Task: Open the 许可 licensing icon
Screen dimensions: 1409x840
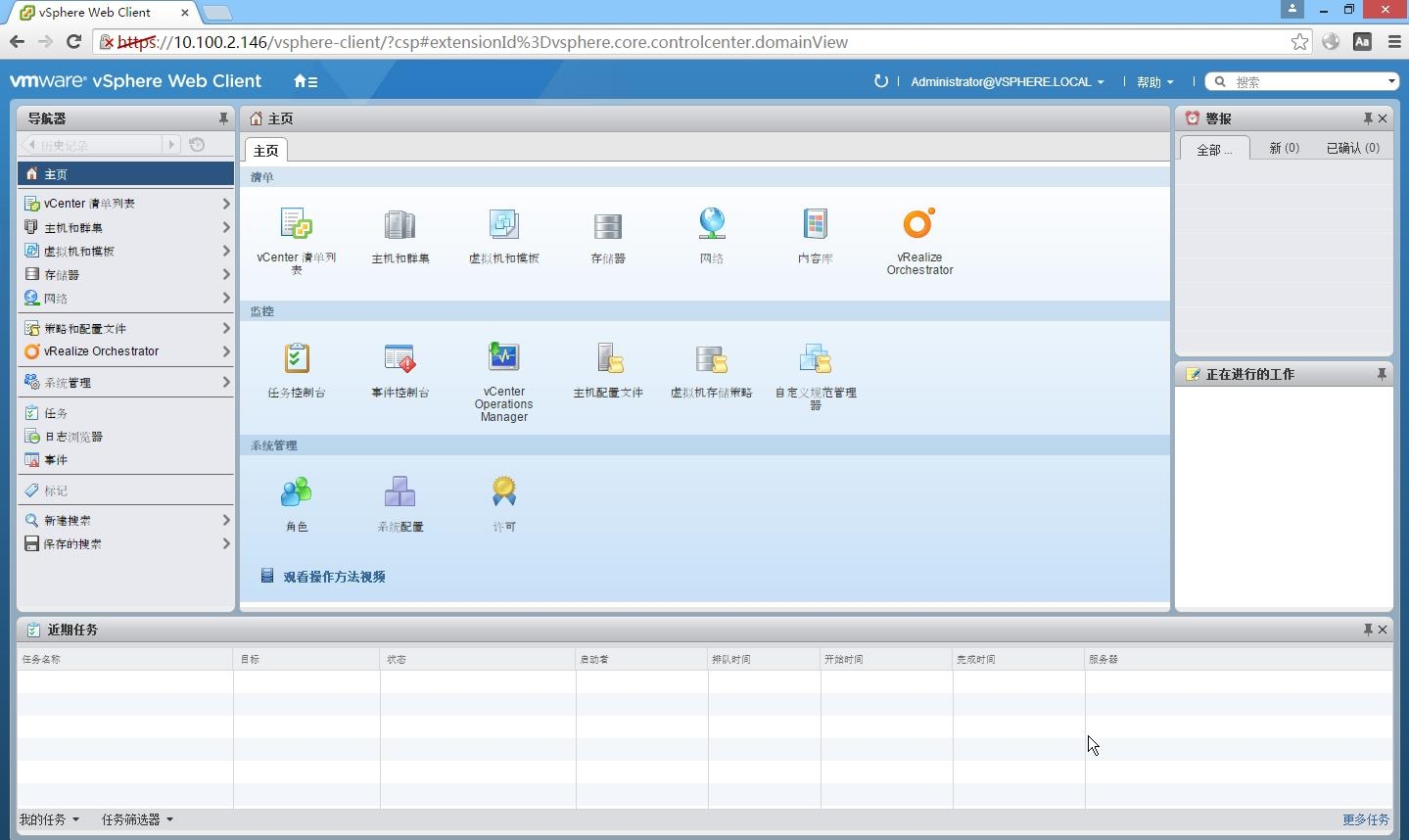Action: 504,492
